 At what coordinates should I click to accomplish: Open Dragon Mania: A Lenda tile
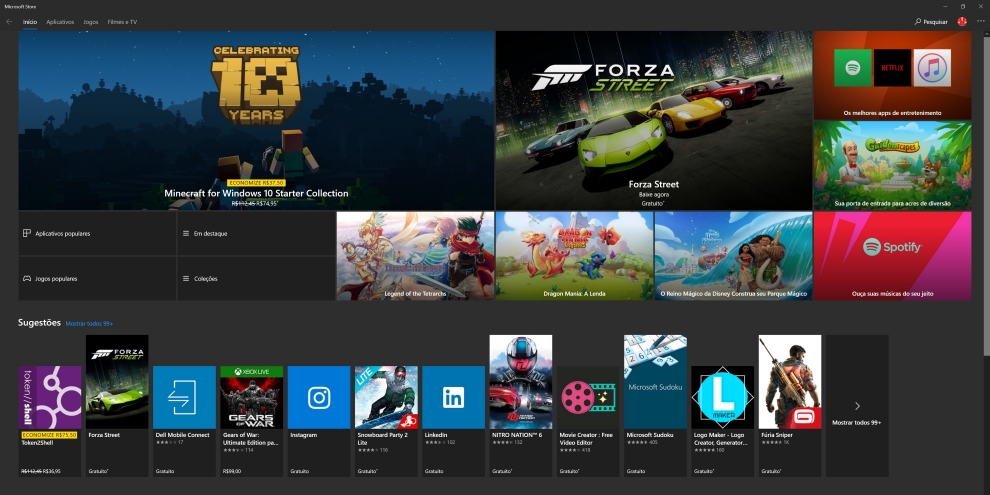[x=575, y=256]
